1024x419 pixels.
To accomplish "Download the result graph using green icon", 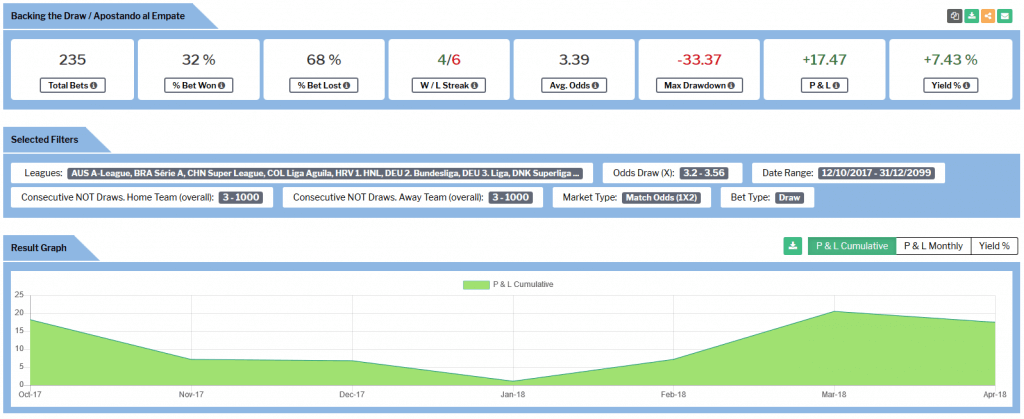I will [x=793, y=246].
